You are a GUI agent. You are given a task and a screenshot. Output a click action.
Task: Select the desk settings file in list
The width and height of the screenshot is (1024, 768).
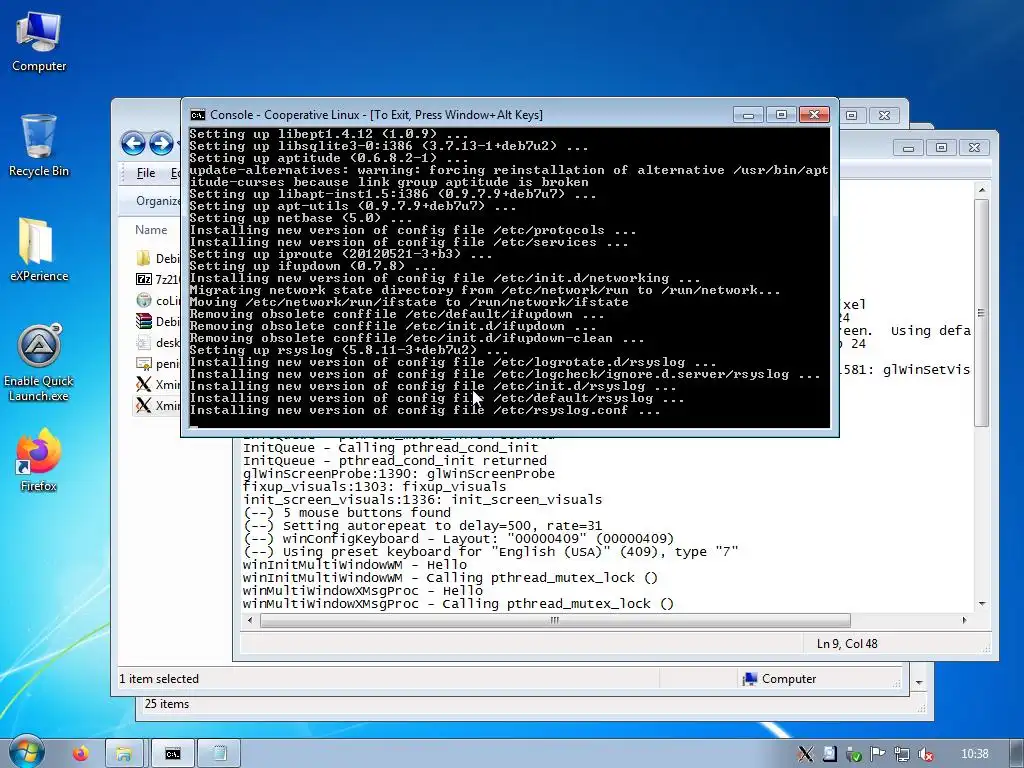point(157,342)
